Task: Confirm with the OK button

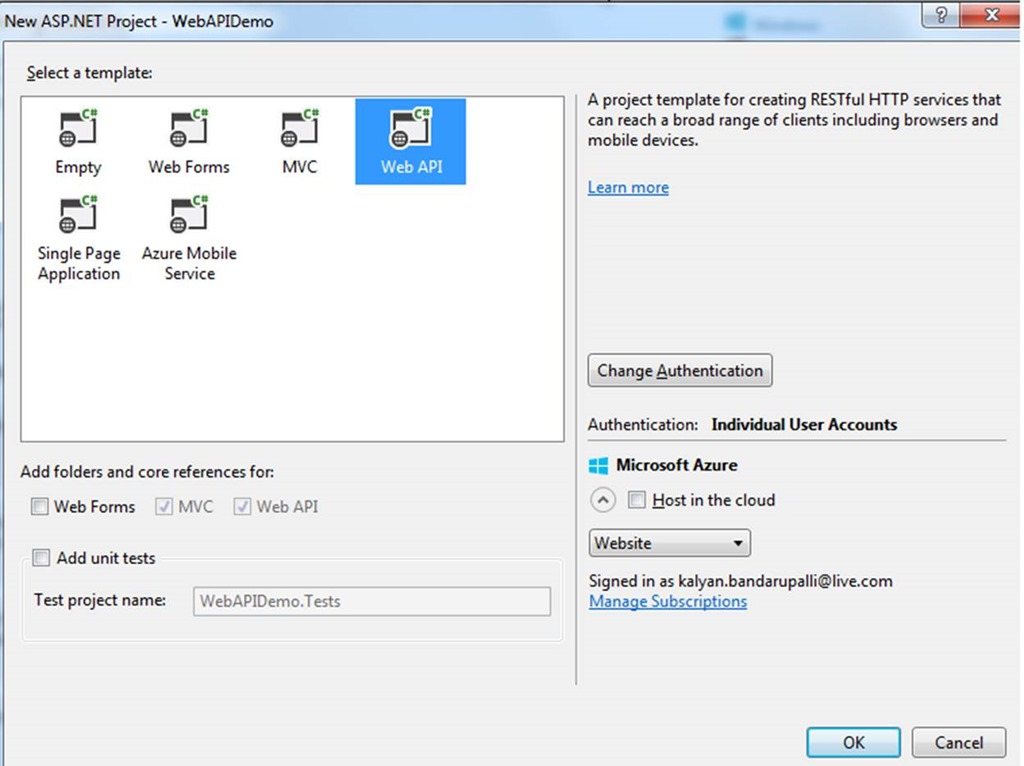Action: (854, 742)
